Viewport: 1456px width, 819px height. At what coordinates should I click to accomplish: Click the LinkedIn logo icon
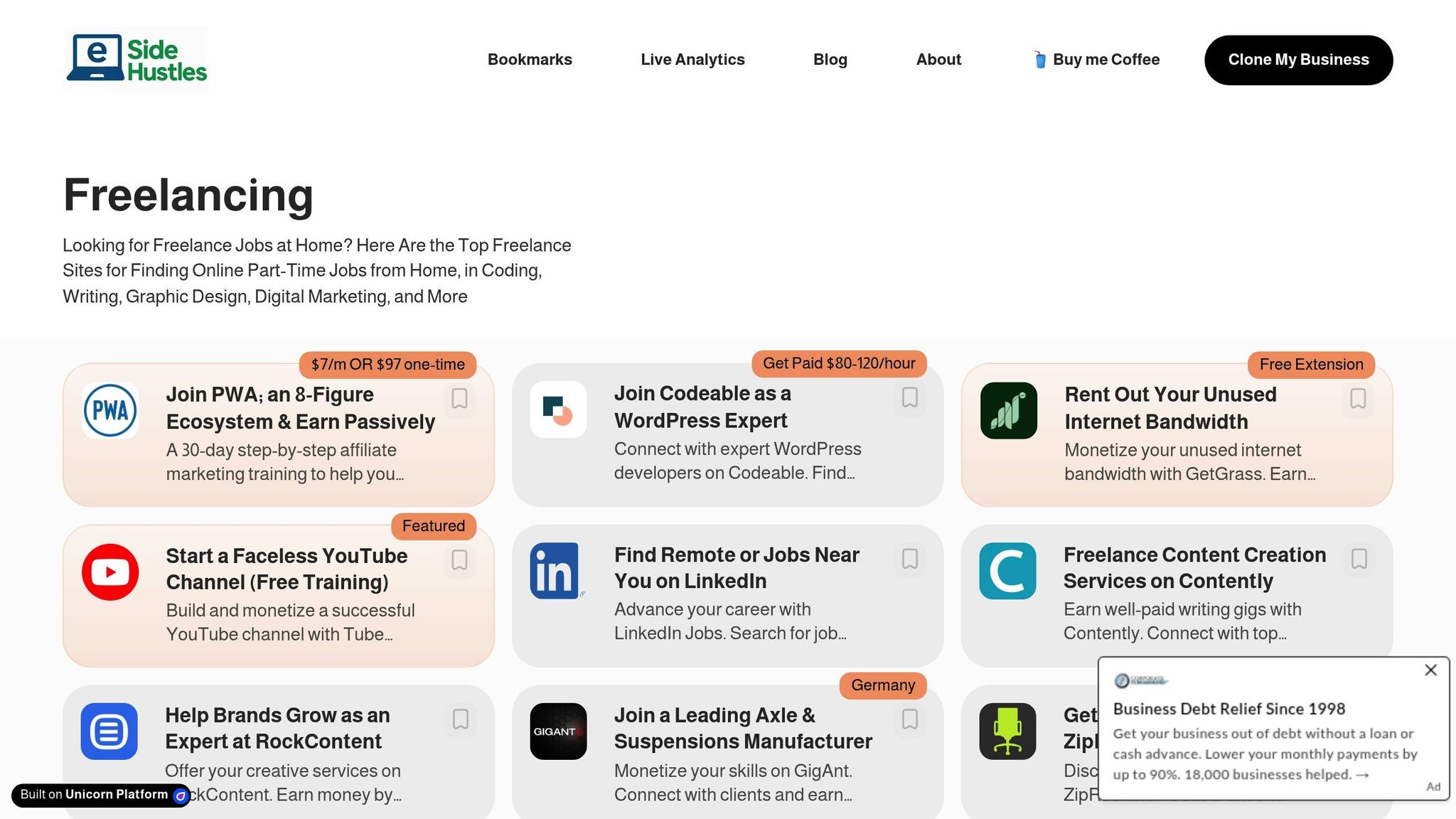point(555,571)
